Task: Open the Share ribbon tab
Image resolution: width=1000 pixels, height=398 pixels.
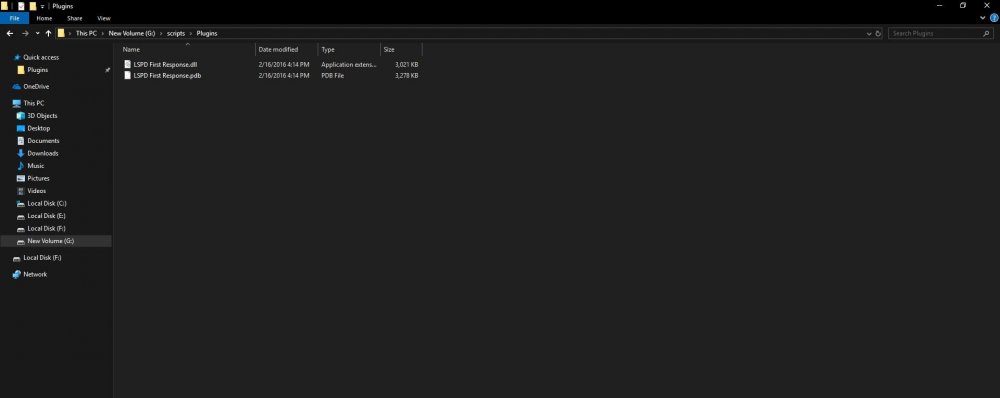Action: (x=75, y=18)
